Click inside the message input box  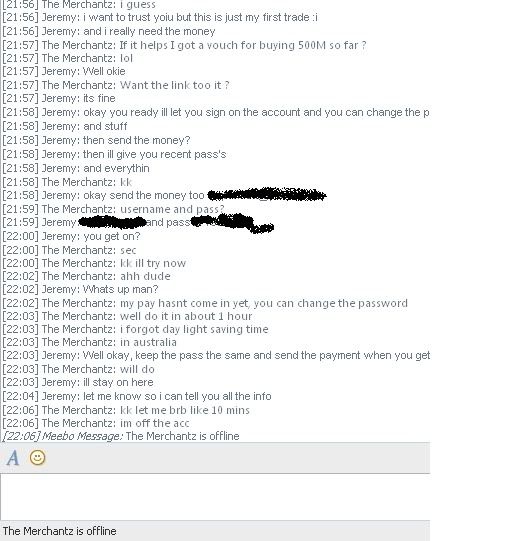point(215,496)
